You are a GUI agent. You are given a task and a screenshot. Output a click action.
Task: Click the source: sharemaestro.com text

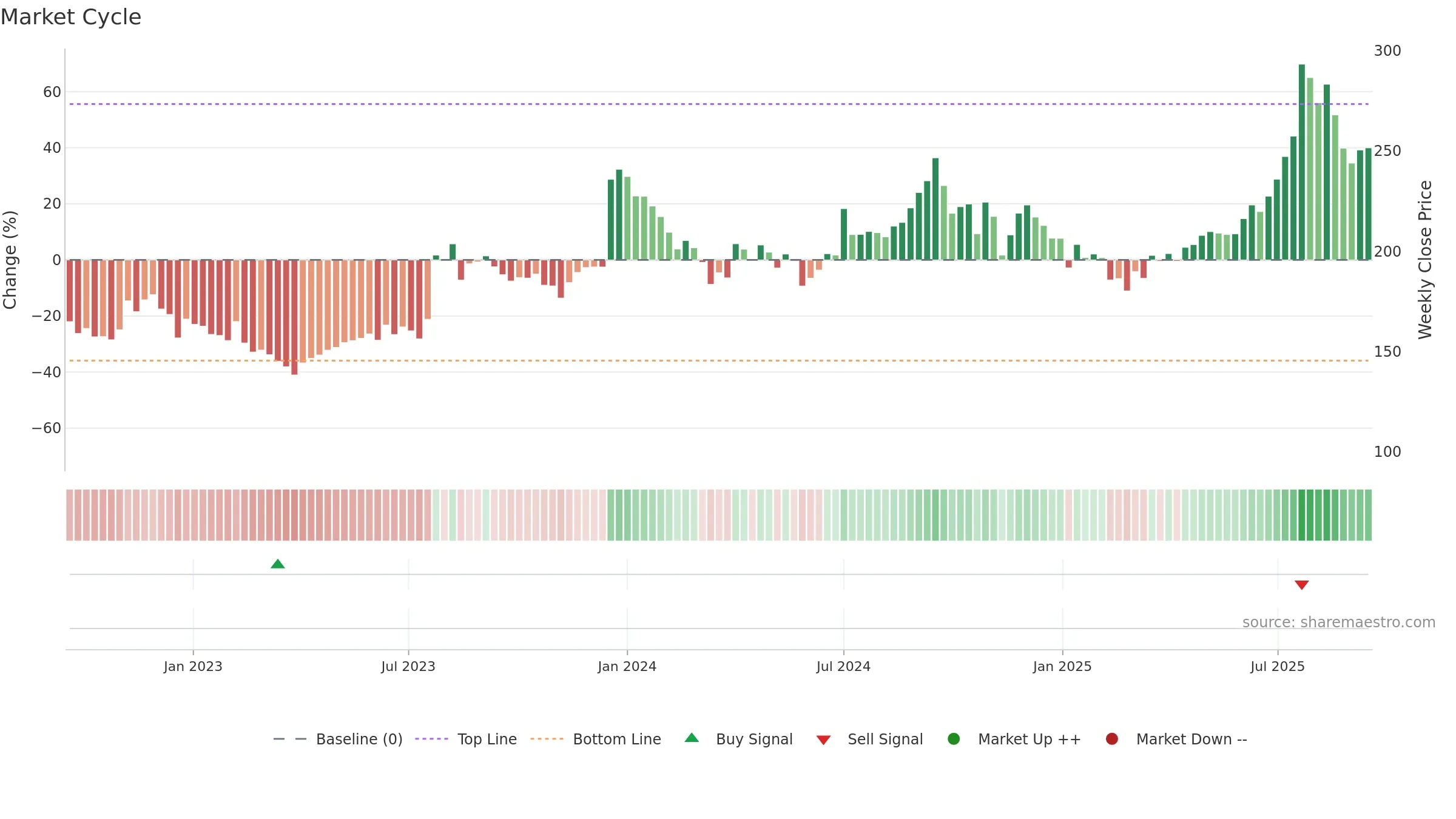click(1339, 622)
